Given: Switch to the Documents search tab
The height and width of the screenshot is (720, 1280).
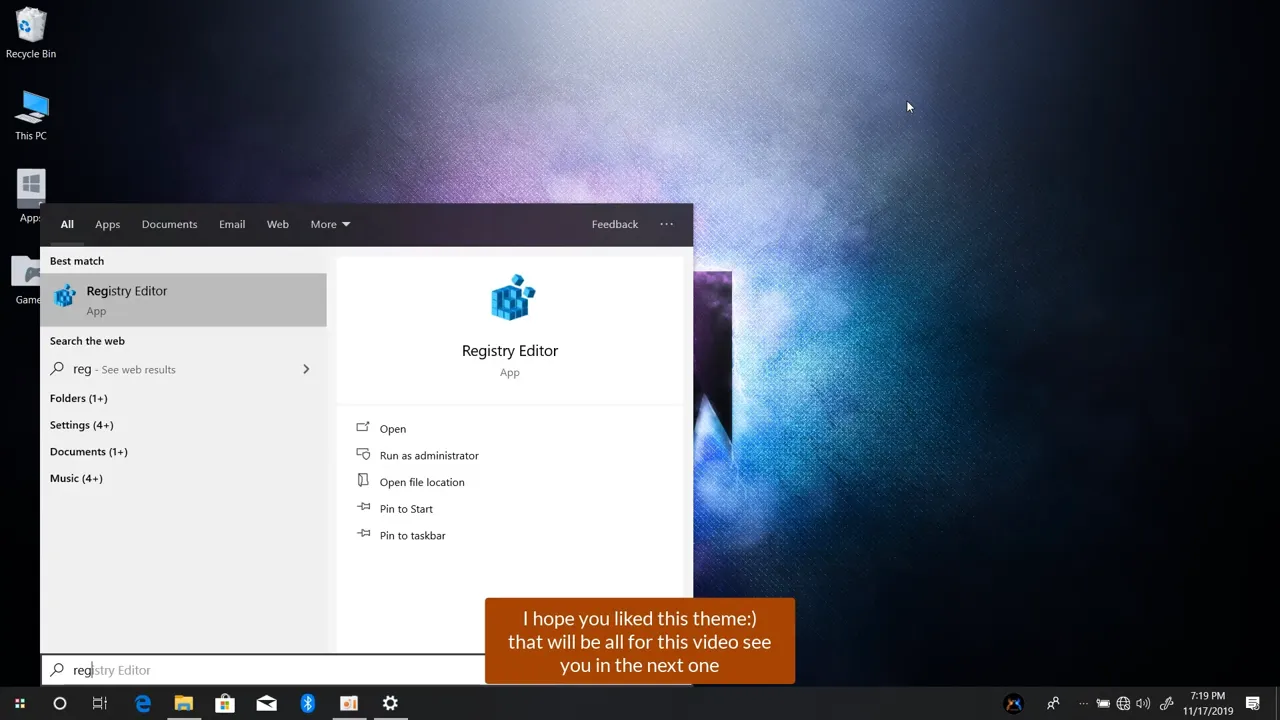Looking at the screenshot, I should pos(169,224).
